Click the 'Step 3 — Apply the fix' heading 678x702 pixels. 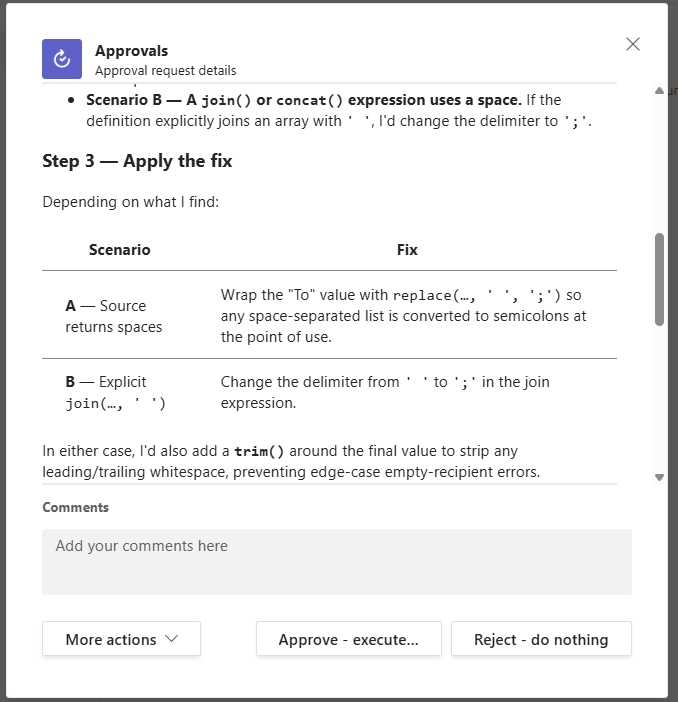click(137, 161)
